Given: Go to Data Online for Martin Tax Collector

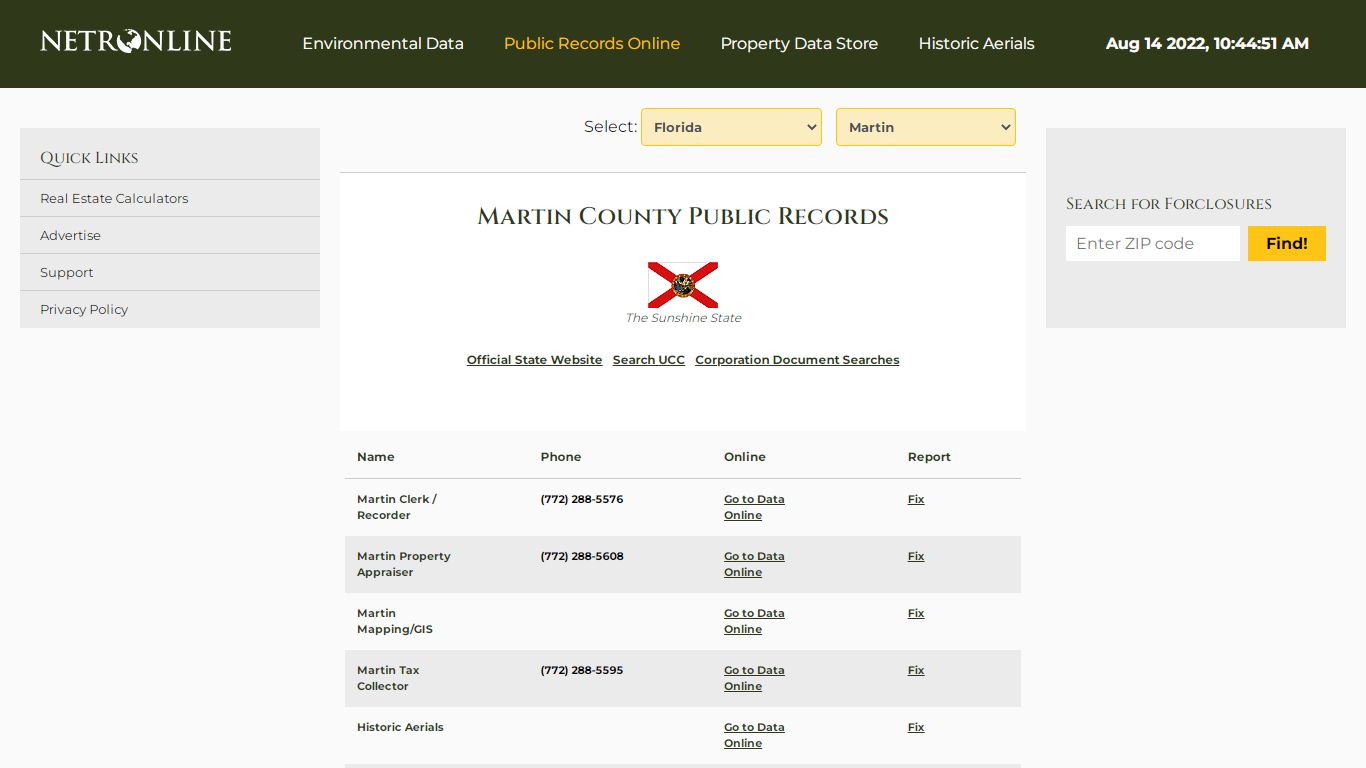Looking at the screenshot, I should (x=754, y=678).
